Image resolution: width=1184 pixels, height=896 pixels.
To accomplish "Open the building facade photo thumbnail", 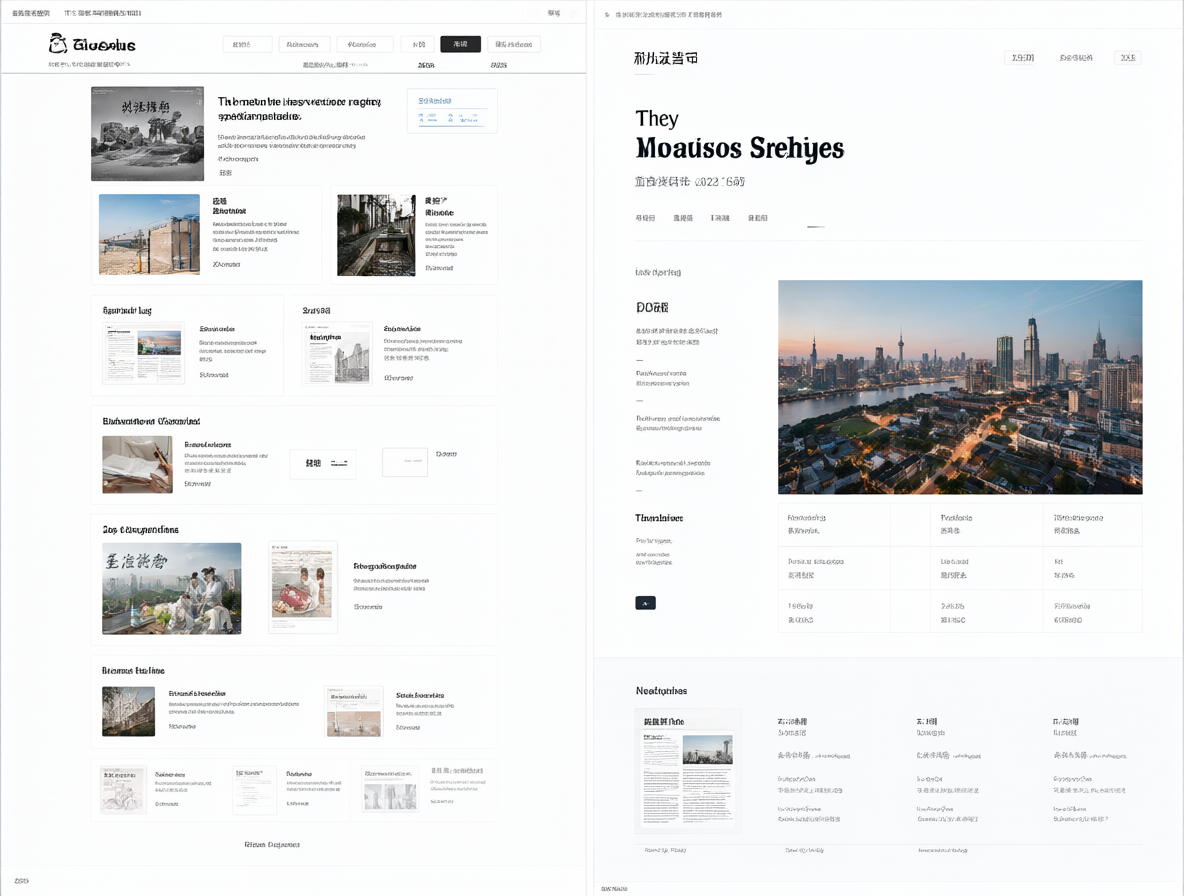I will coord(128,711).
